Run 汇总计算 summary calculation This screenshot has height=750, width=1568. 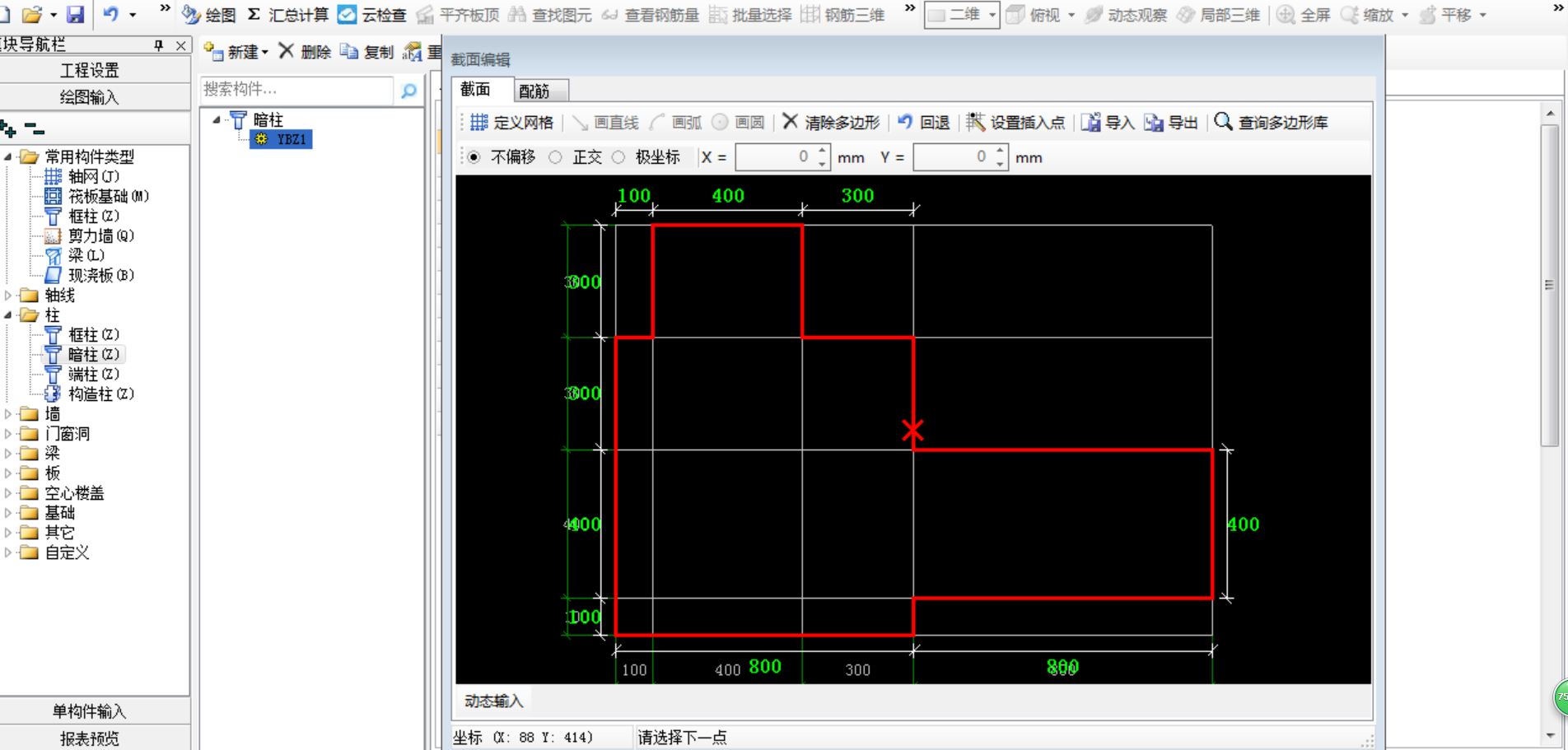287,15
